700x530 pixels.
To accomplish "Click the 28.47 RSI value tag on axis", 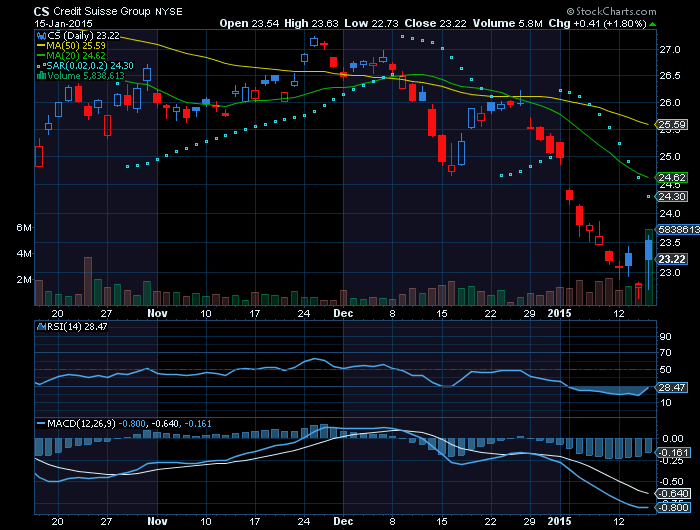I will point(672,387).
